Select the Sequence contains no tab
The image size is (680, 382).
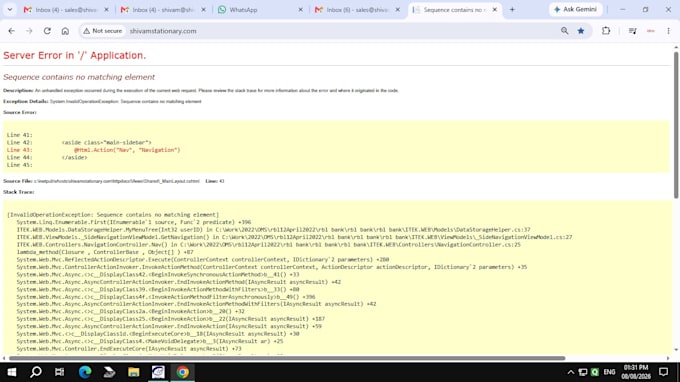[x=454, y=10]
